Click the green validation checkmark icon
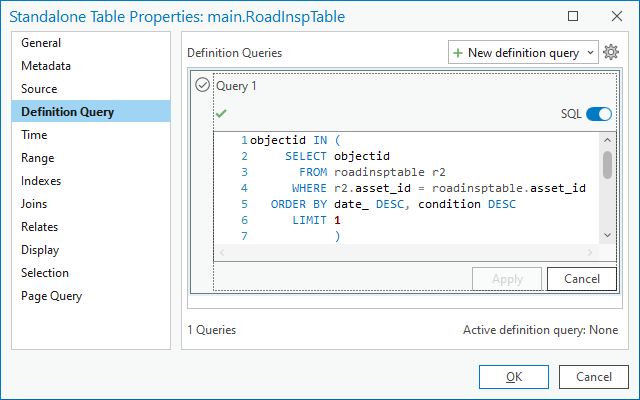The height and width of the screenshot is (400, 640). pyautogui.click(x=221, y=113)
